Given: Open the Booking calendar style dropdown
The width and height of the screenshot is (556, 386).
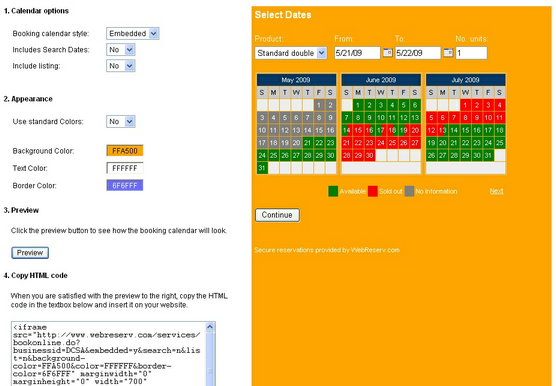Looking at the screenshot, I should (133, 33).
